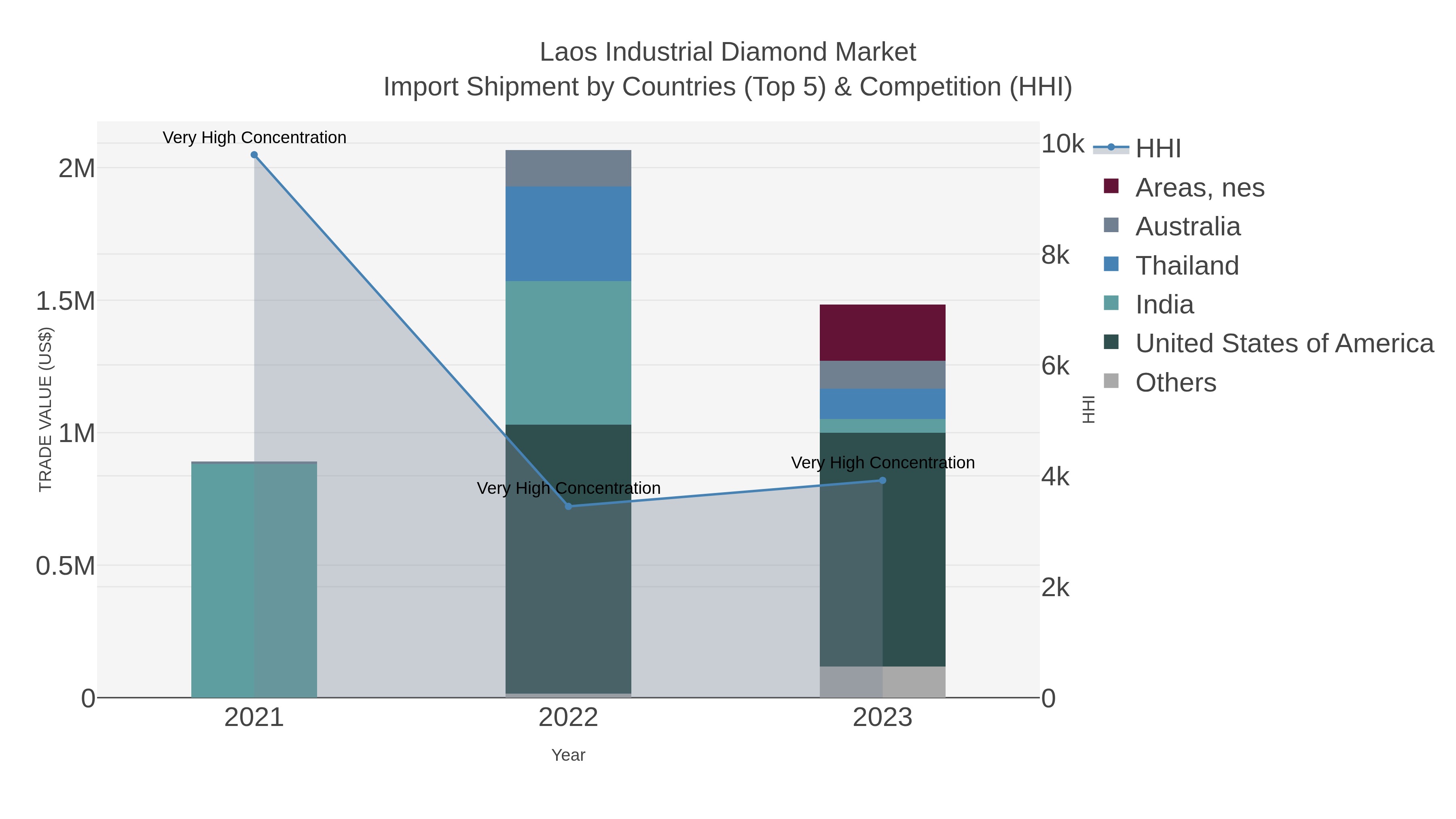Click the 10k right axis tick label
Viewport: 1456px width, 819px height.
pos(1063,144)
